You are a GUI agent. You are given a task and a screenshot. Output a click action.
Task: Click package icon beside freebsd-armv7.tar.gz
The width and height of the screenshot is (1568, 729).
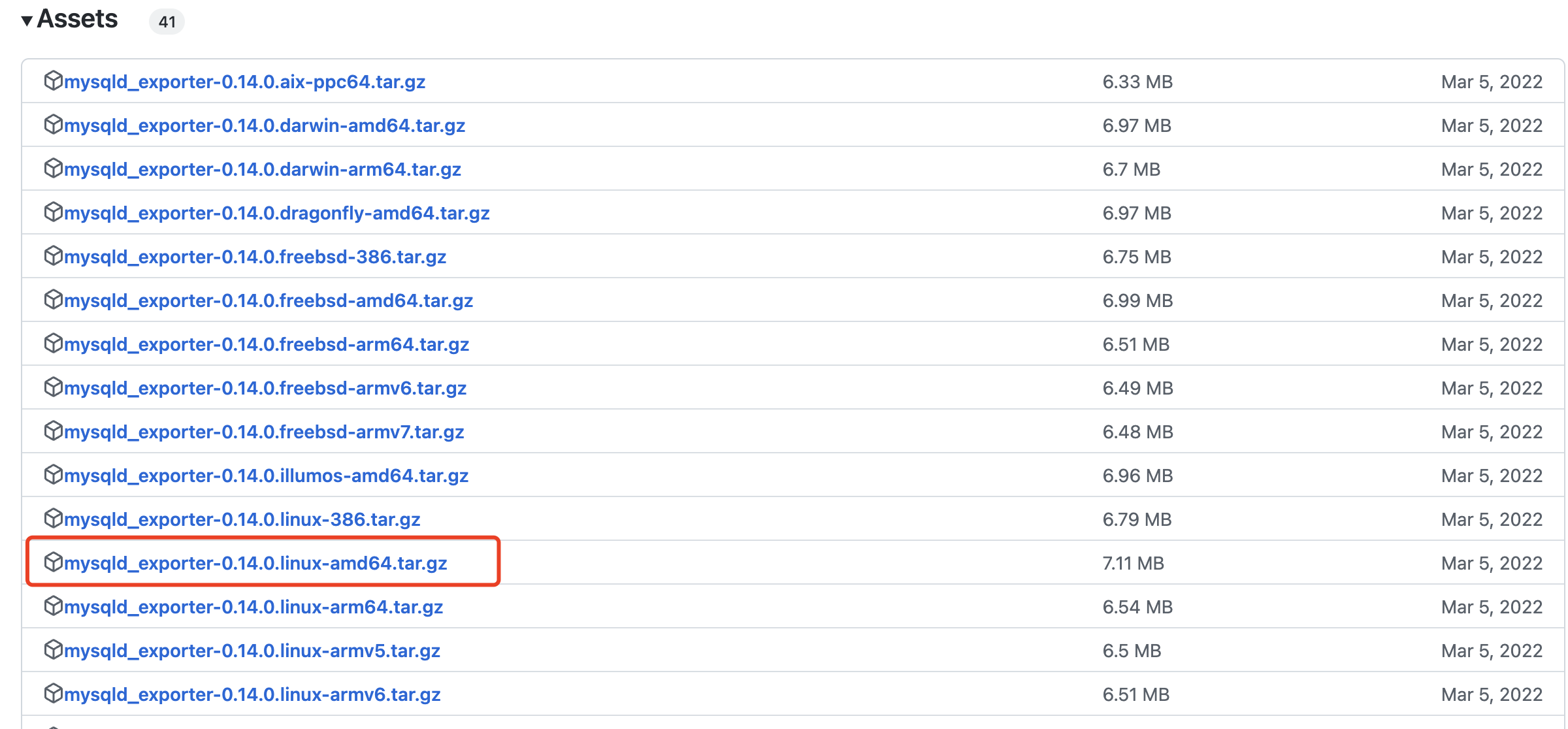(53, 431)
